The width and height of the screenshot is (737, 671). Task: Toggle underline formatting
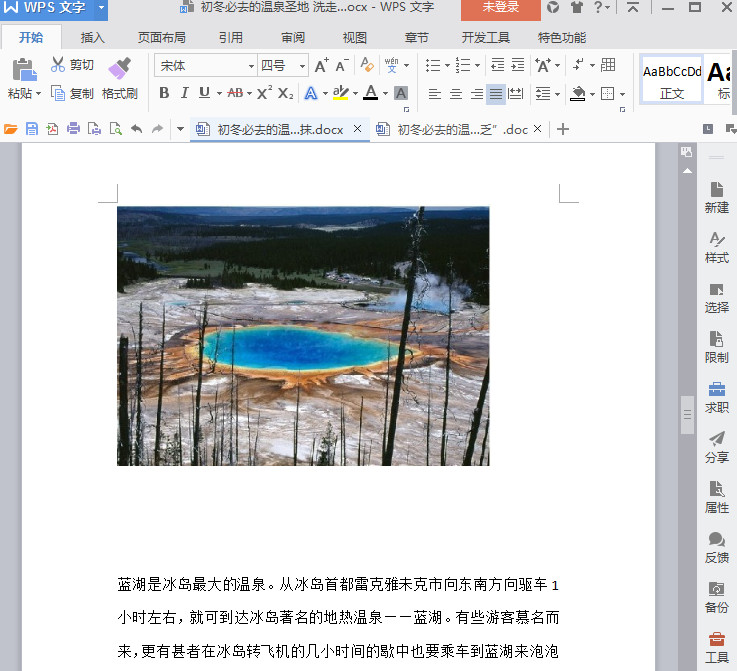tap(204, 93)
